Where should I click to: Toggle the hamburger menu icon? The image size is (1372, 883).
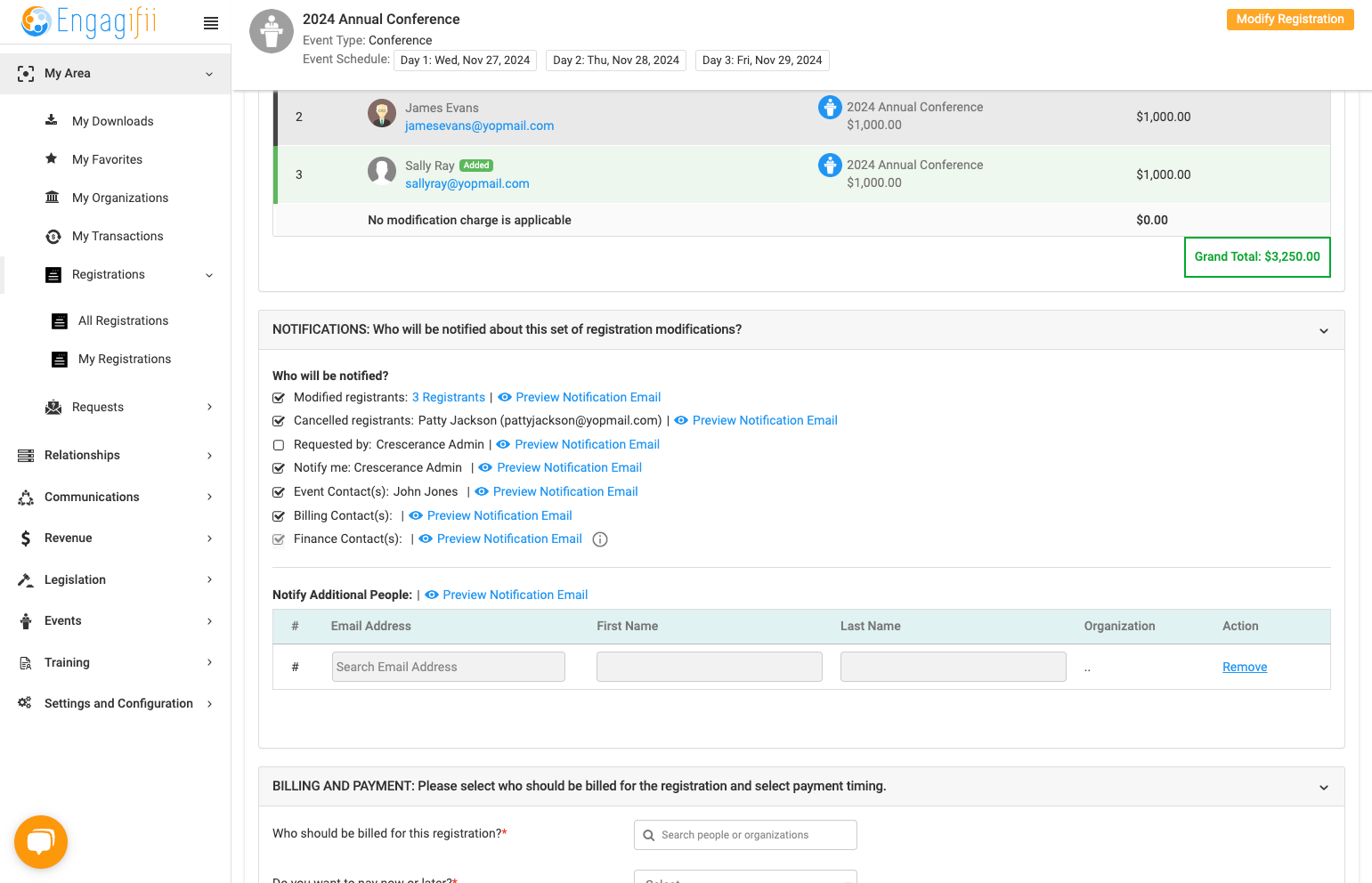click(x=211, y=23)
